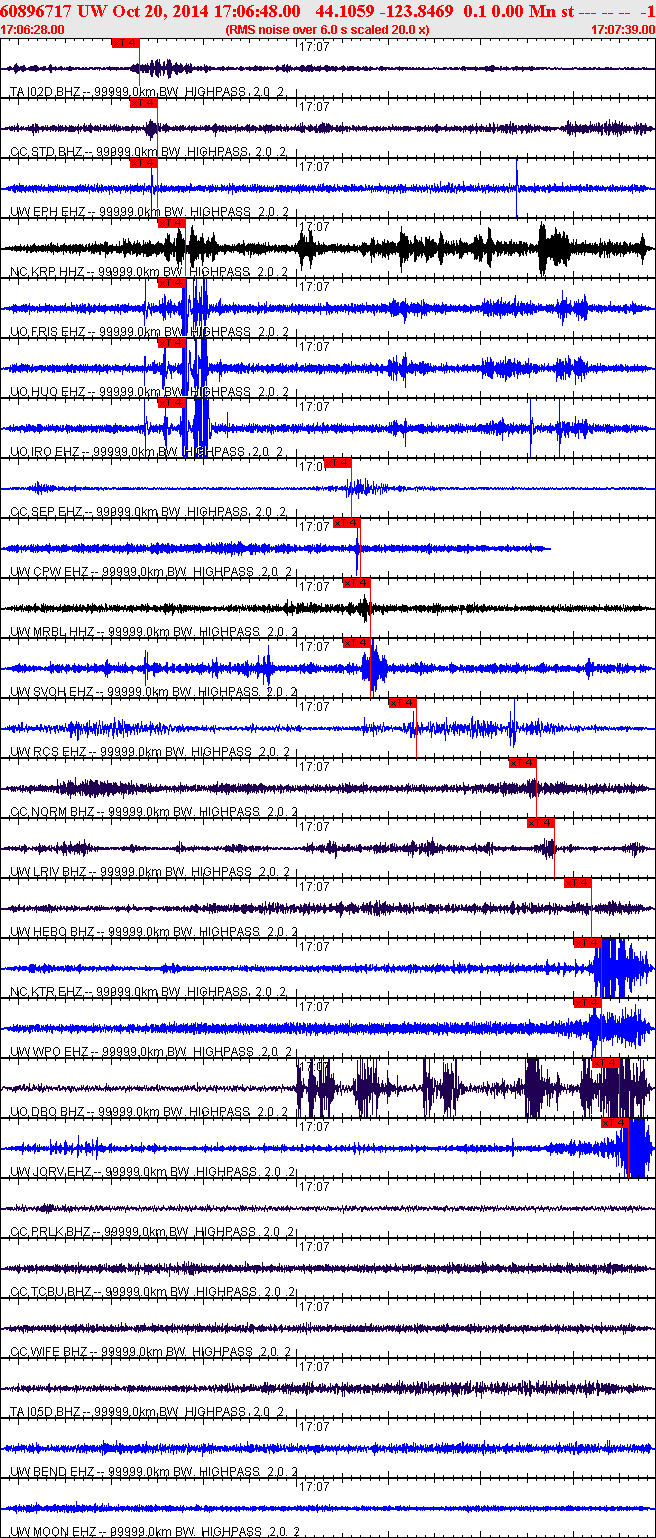The height and width of the screenshot is (1538, 656).
Task: Click the arrival flag on CC SEP trace
Action: point(338,463)
